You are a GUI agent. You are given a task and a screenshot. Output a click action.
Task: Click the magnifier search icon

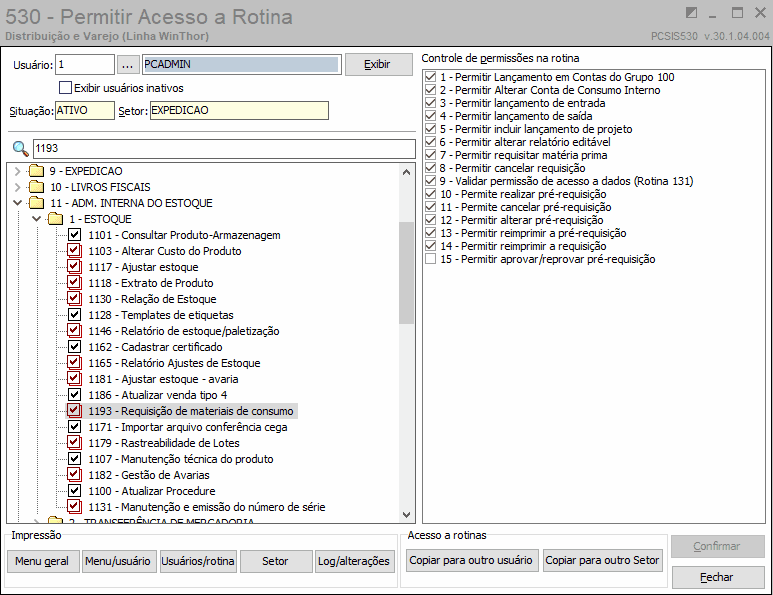click(x=20, y=148)
